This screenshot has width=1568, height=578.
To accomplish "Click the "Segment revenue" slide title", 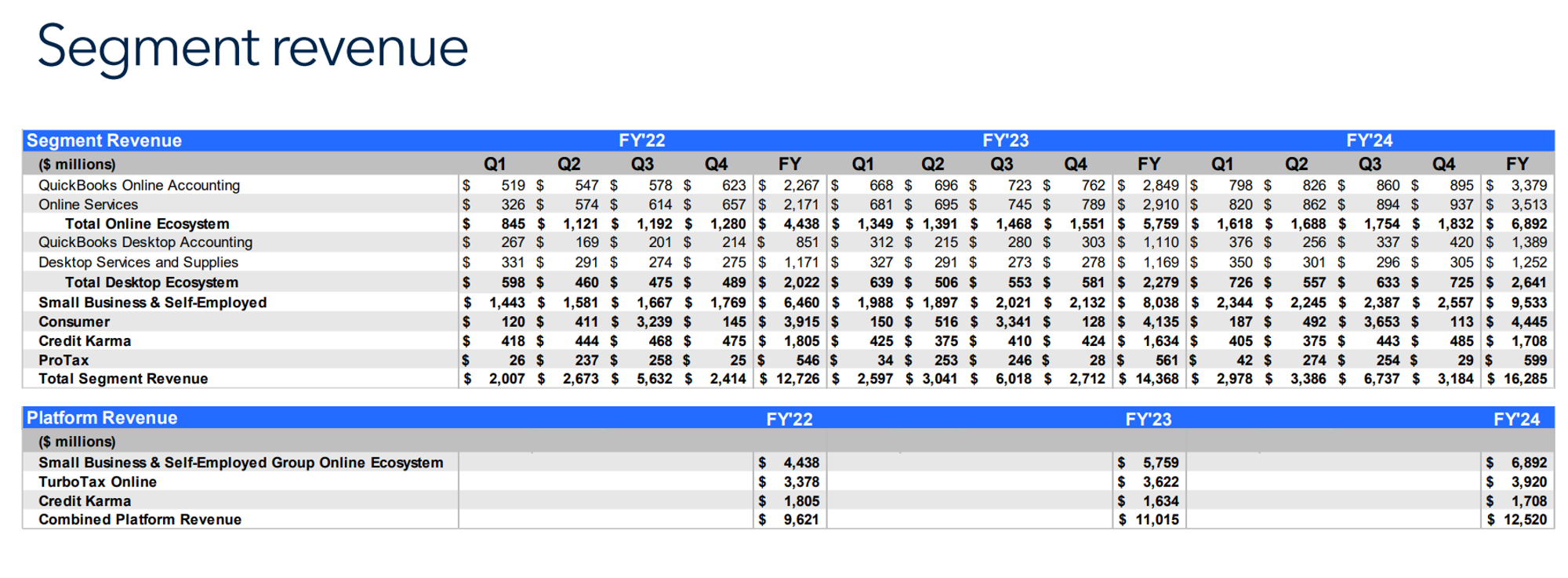I will [x=252, y=48].
